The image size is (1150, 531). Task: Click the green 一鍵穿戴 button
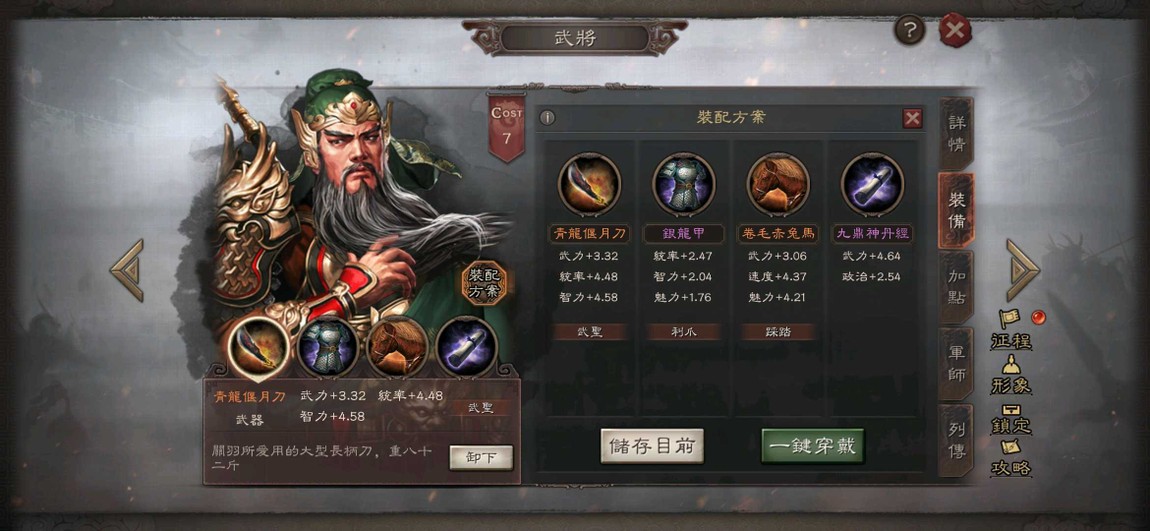(x=813, y=446)
